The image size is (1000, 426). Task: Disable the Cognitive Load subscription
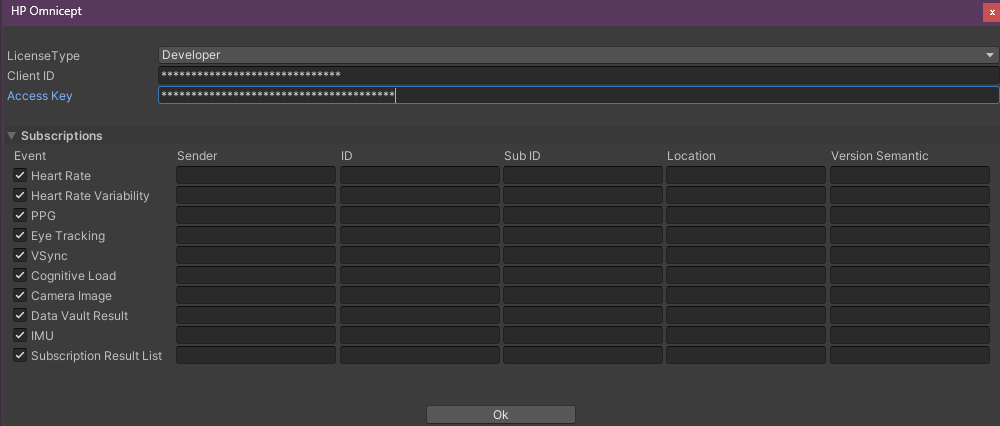(20, 276)
